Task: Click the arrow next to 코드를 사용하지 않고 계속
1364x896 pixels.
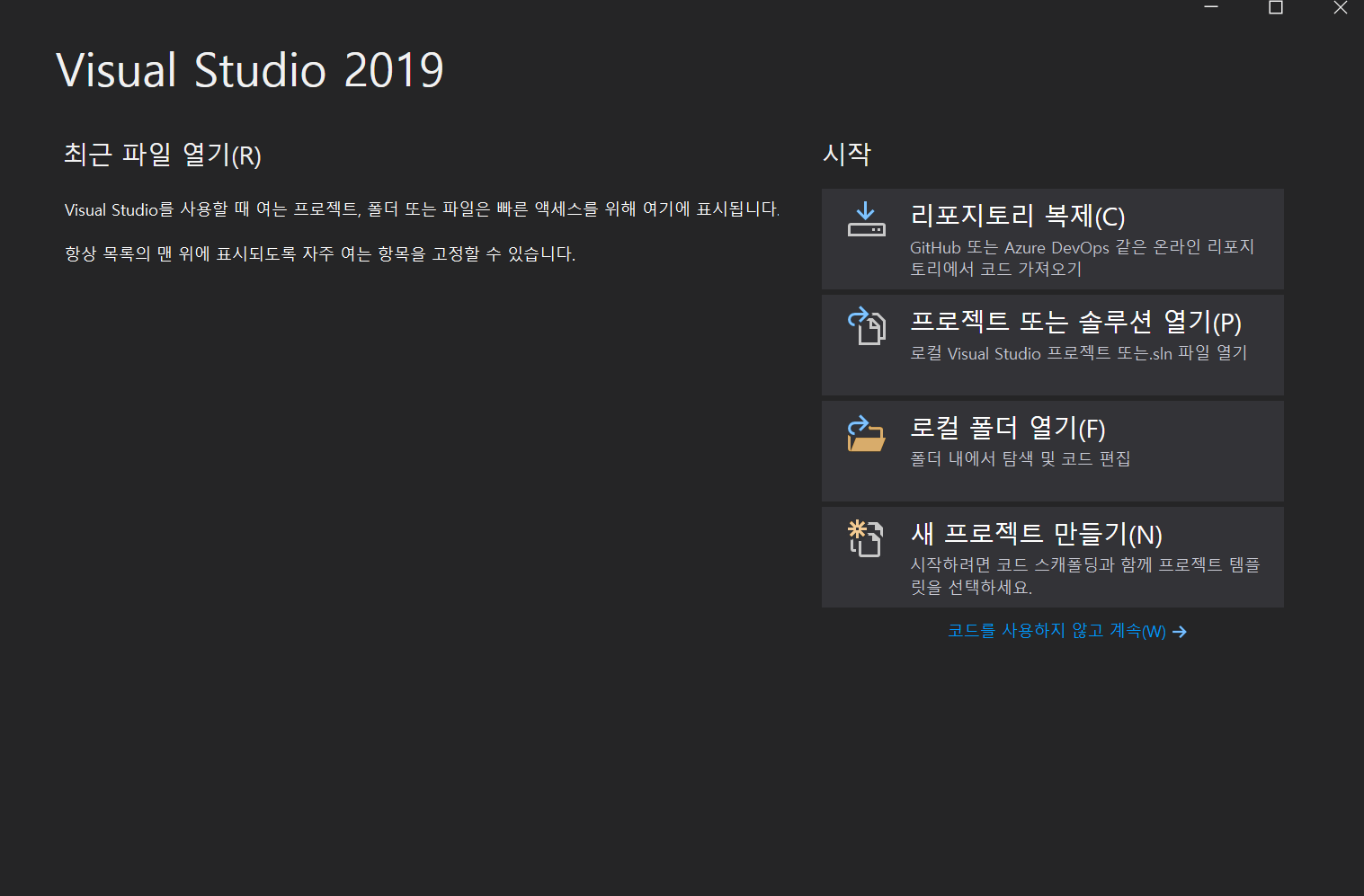Action: tap(1180, 632)
